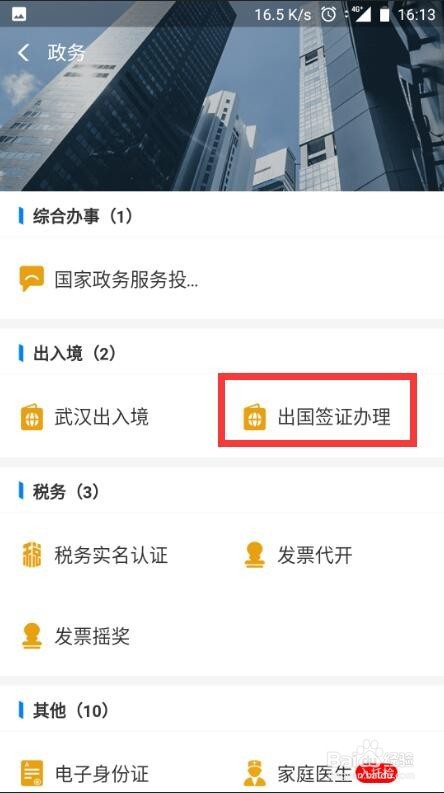Tap the 发票摇奖 stamp icon
444x793 pixels.
point(32,636)
